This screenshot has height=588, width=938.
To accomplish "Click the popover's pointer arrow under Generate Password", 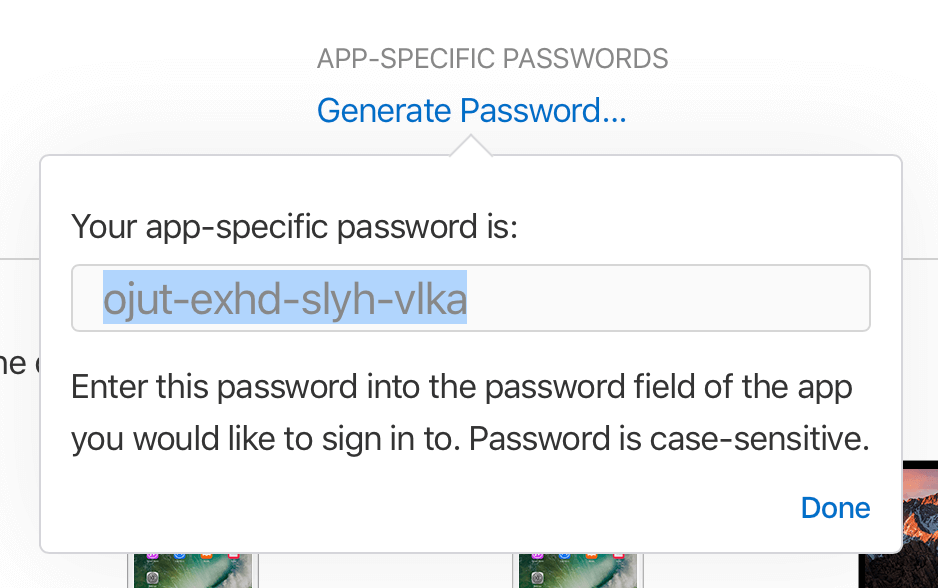I will click(471, 145).
